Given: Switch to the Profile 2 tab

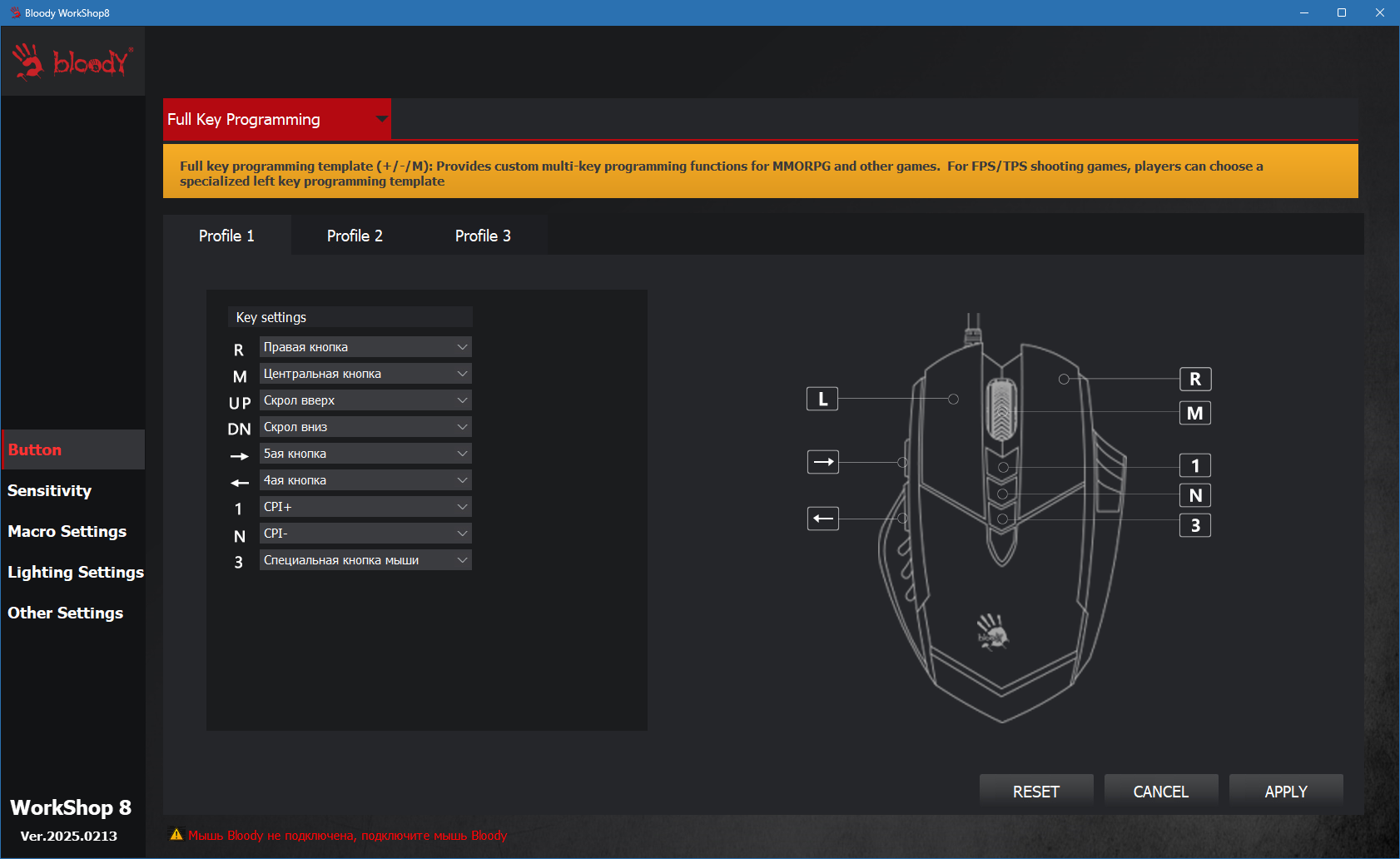Looking at the screenshot, I should tap(355, 236).
